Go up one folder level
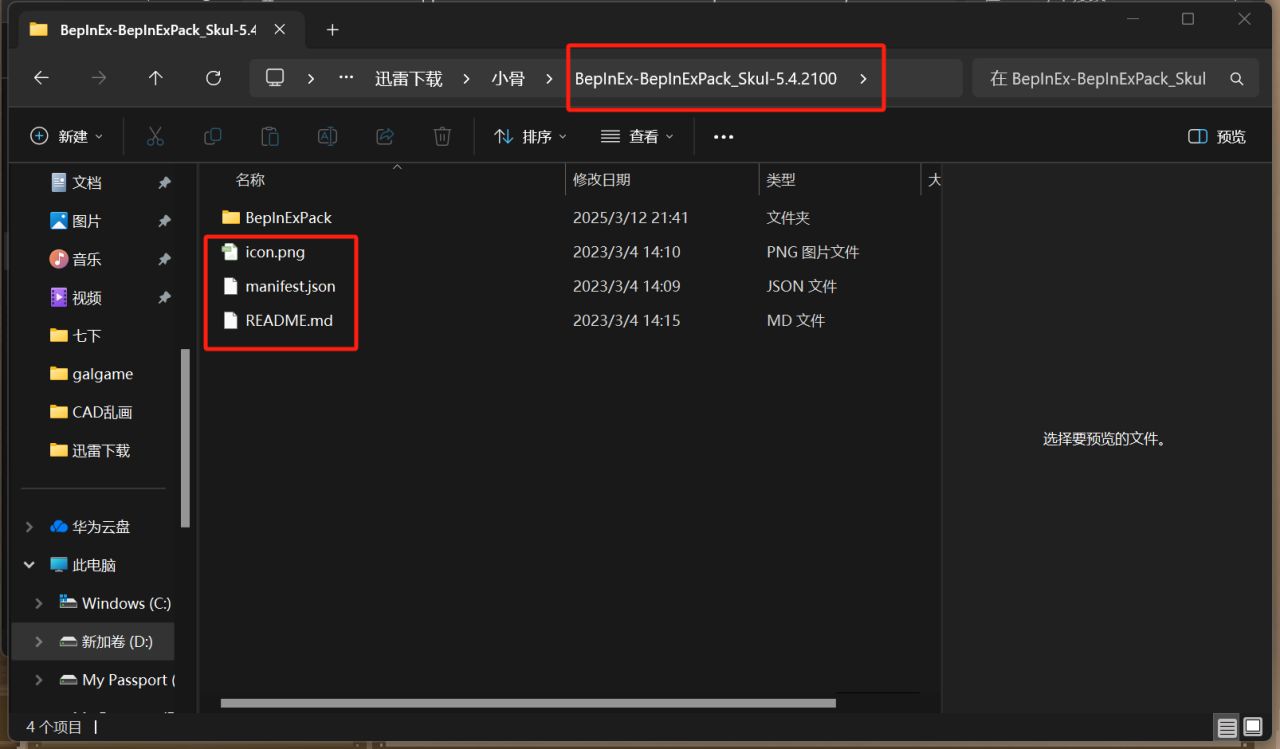1280x749 pixels. tap(155, 78)
